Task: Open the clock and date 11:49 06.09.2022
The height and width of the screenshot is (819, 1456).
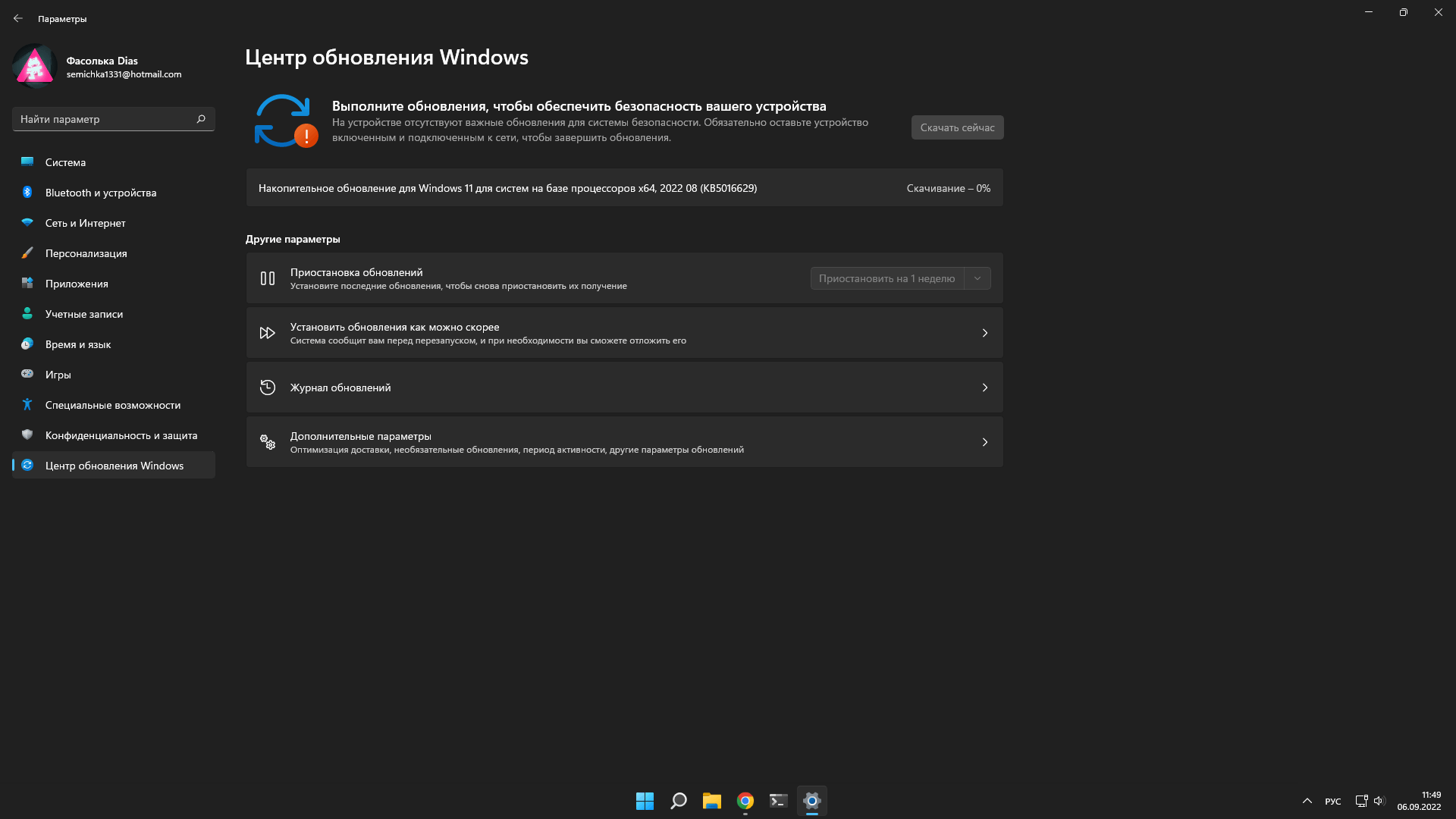Action: tap(1419, 801)
